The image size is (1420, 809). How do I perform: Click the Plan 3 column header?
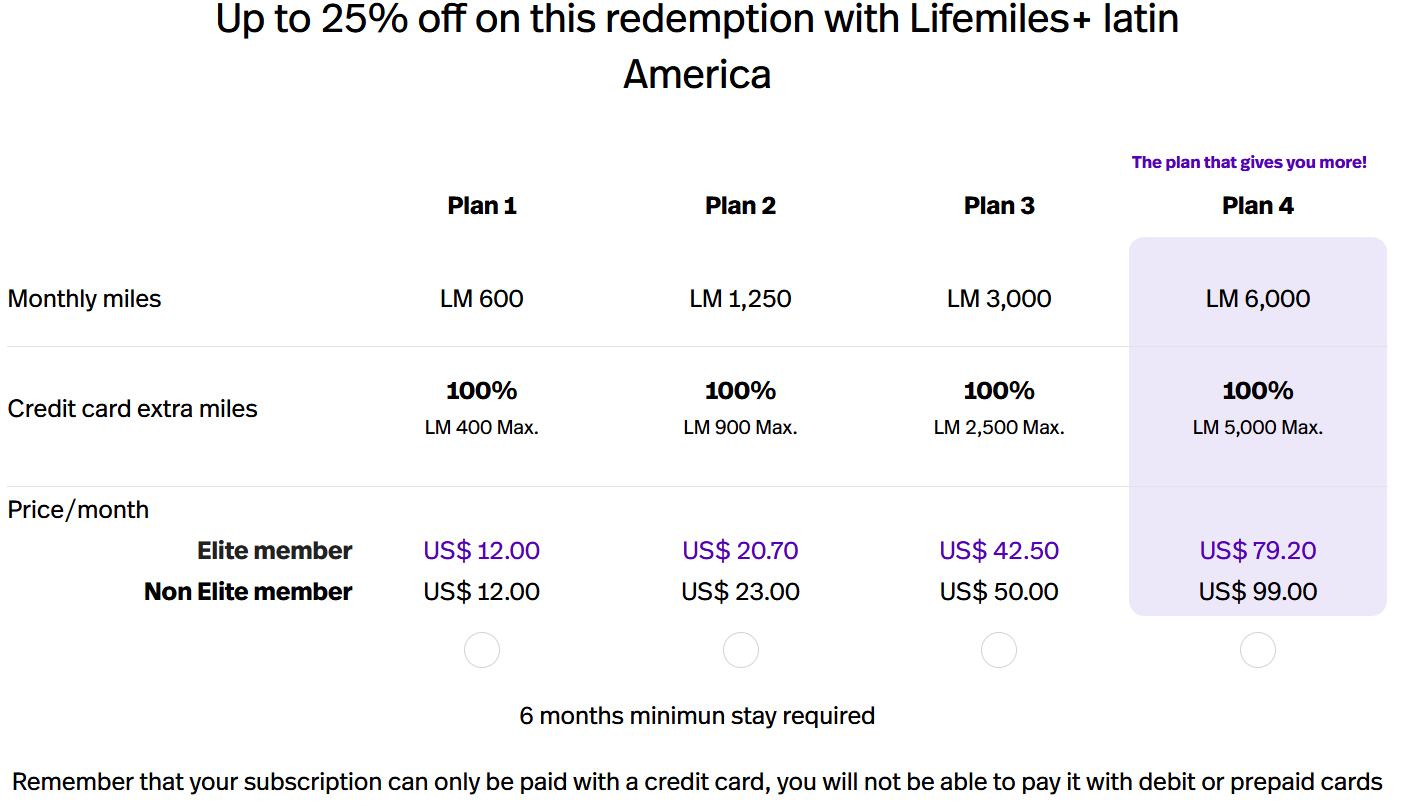[999, 206]
